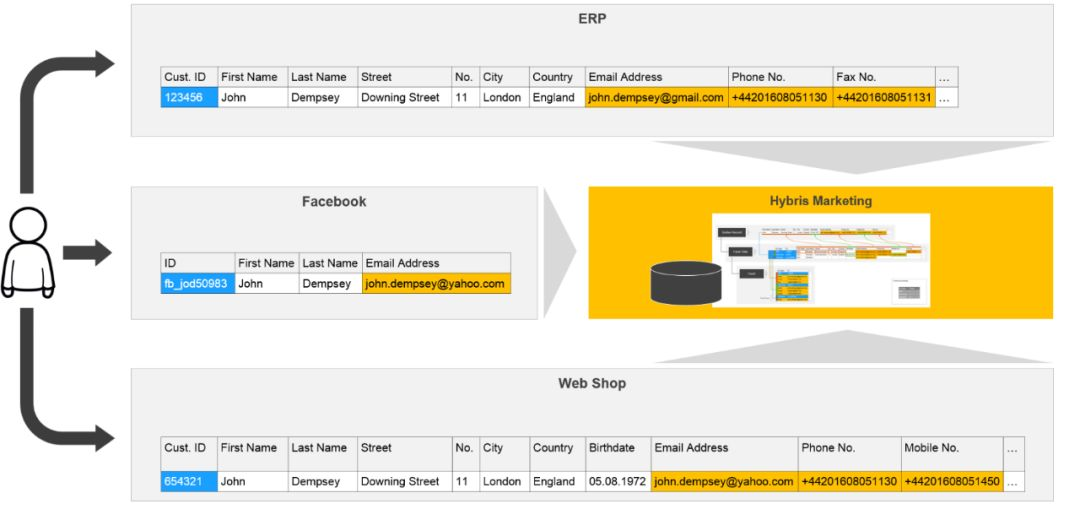
Task: Click the "Birthdate" column header
Action: (619, 454)
